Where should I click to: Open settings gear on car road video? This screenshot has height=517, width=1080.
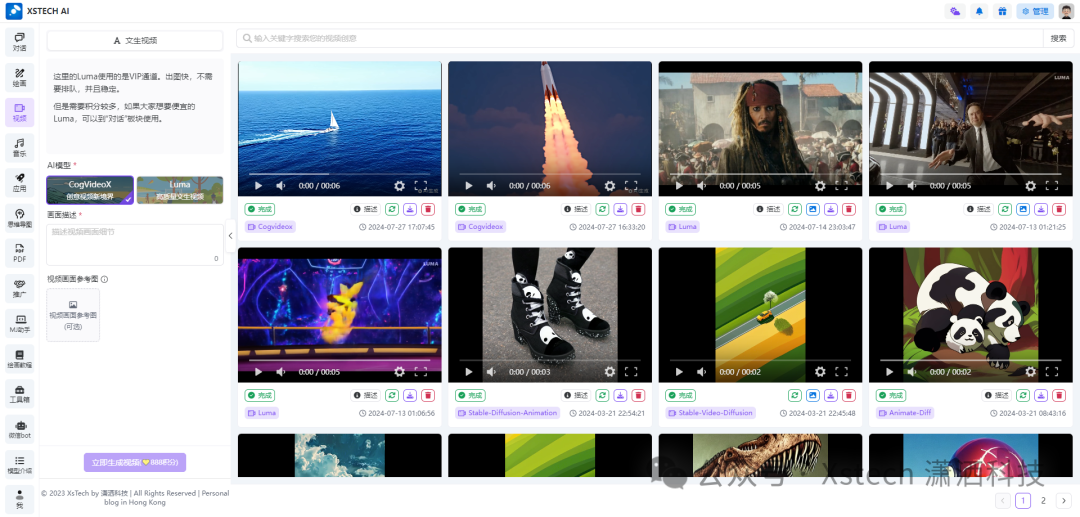point(820,372)
